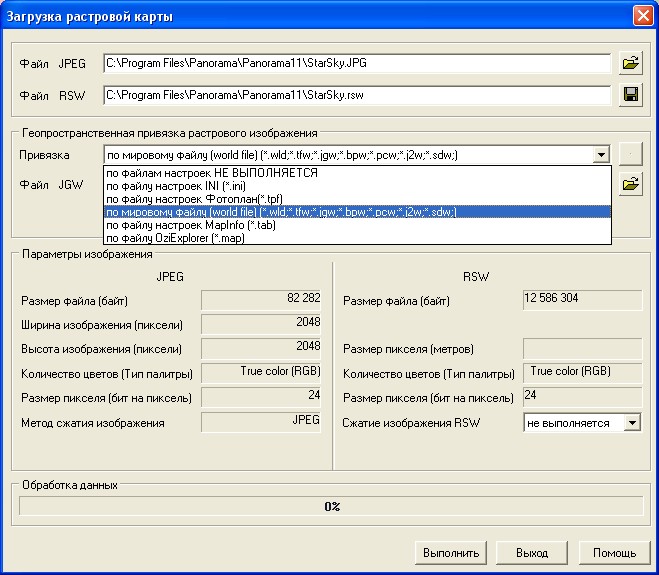Click the save disk icon for RSW file
Image resolution: width=659 pixels, height=575 pixels.
[x=630, y=95]
